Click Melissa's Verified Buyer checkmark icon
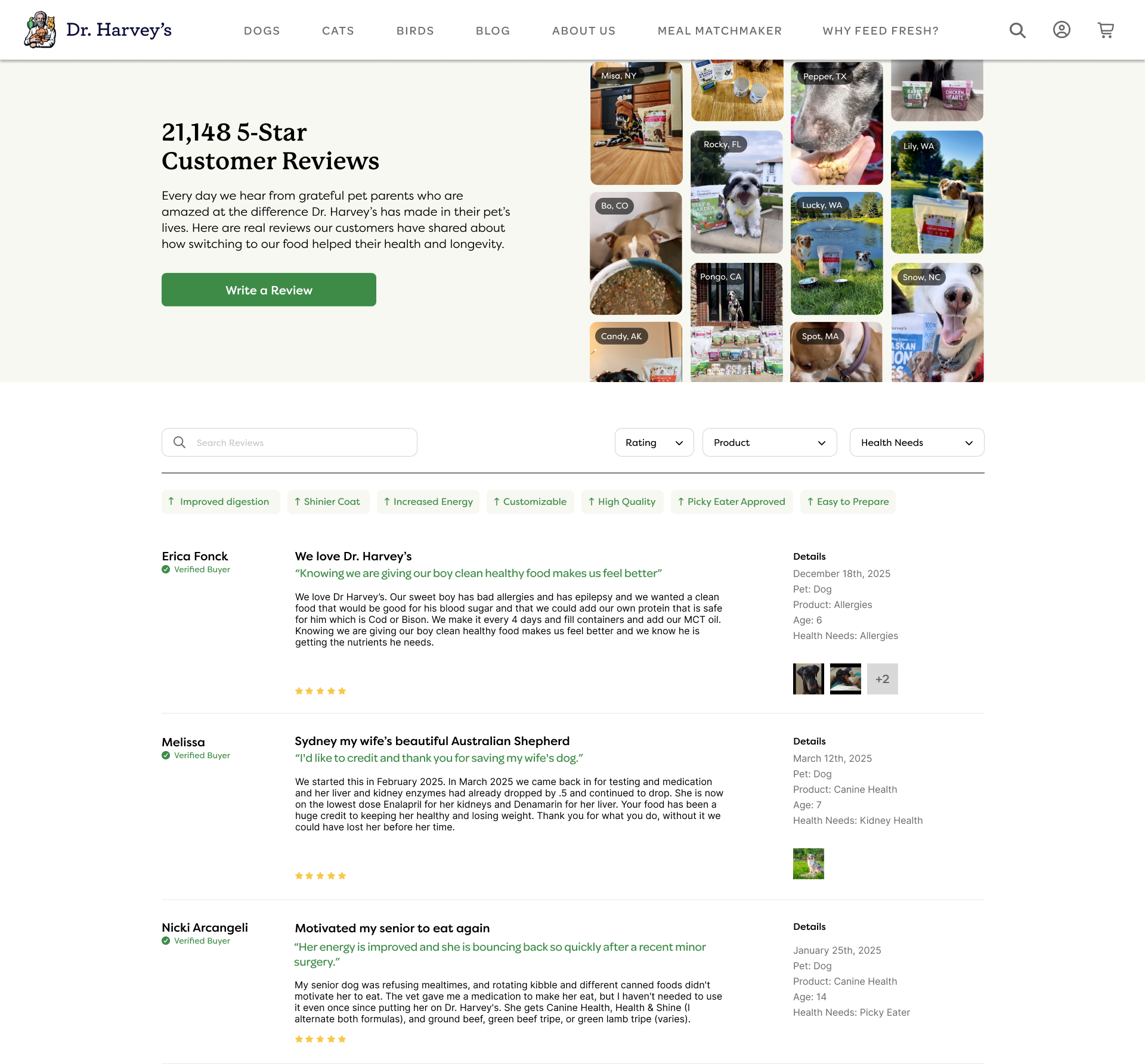The width and height of the screenshot is (1145, 1064). tap(166, 755)
